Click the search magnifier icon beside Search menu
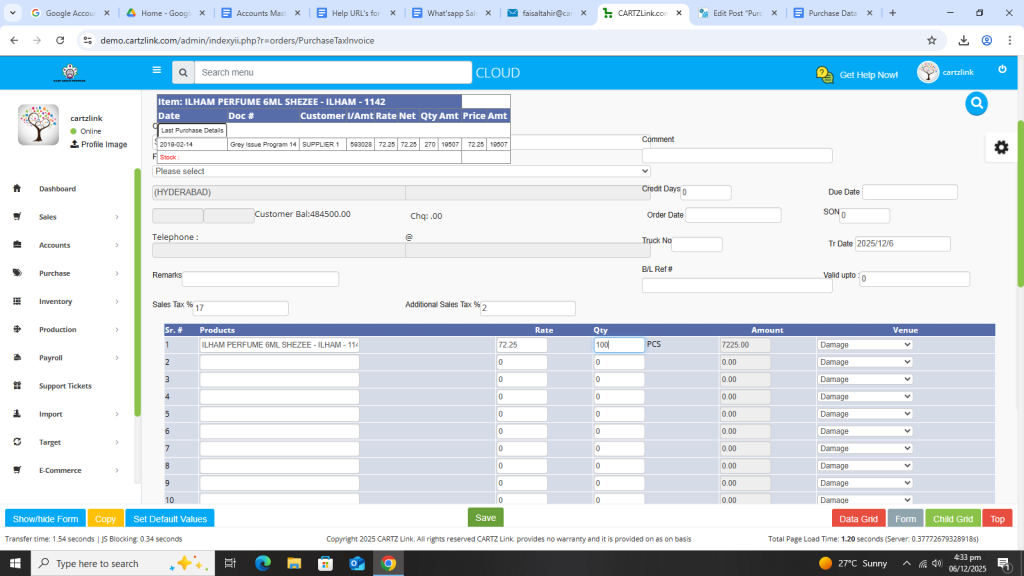The height and width of the screenshot is (576, 1024). [x=182, y=73]
